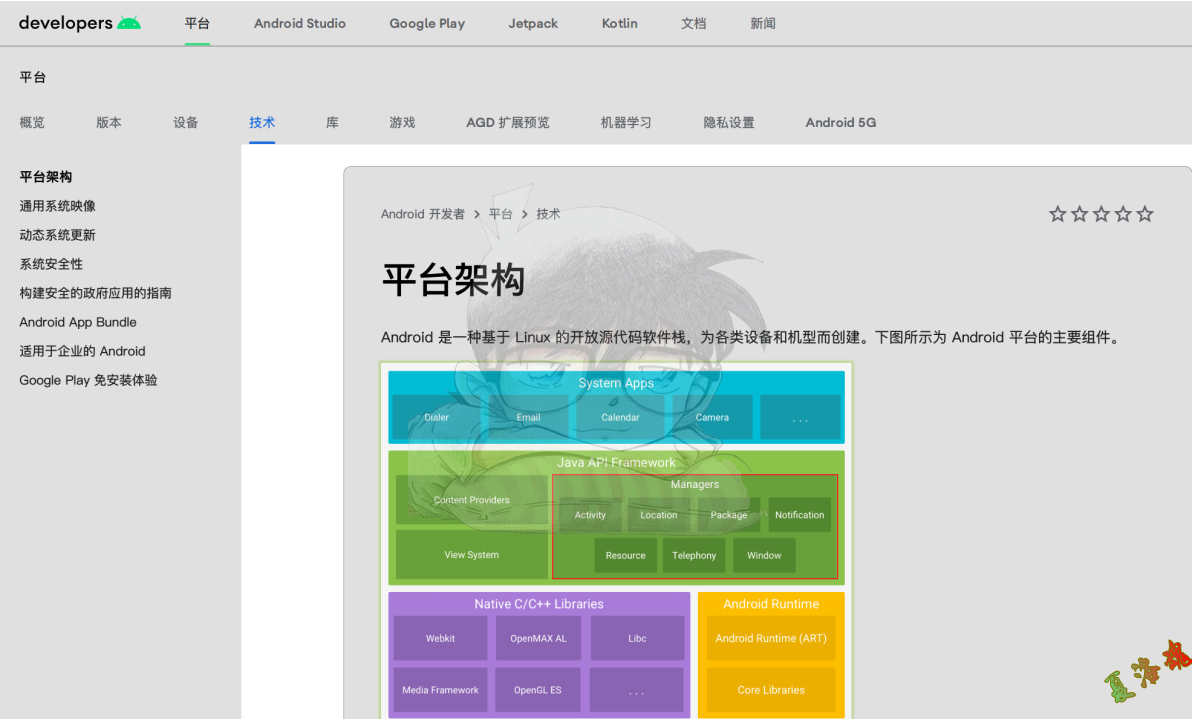Click the Media Framework tile
Screen dimensions: 1192x719
[x=440, y=689]
